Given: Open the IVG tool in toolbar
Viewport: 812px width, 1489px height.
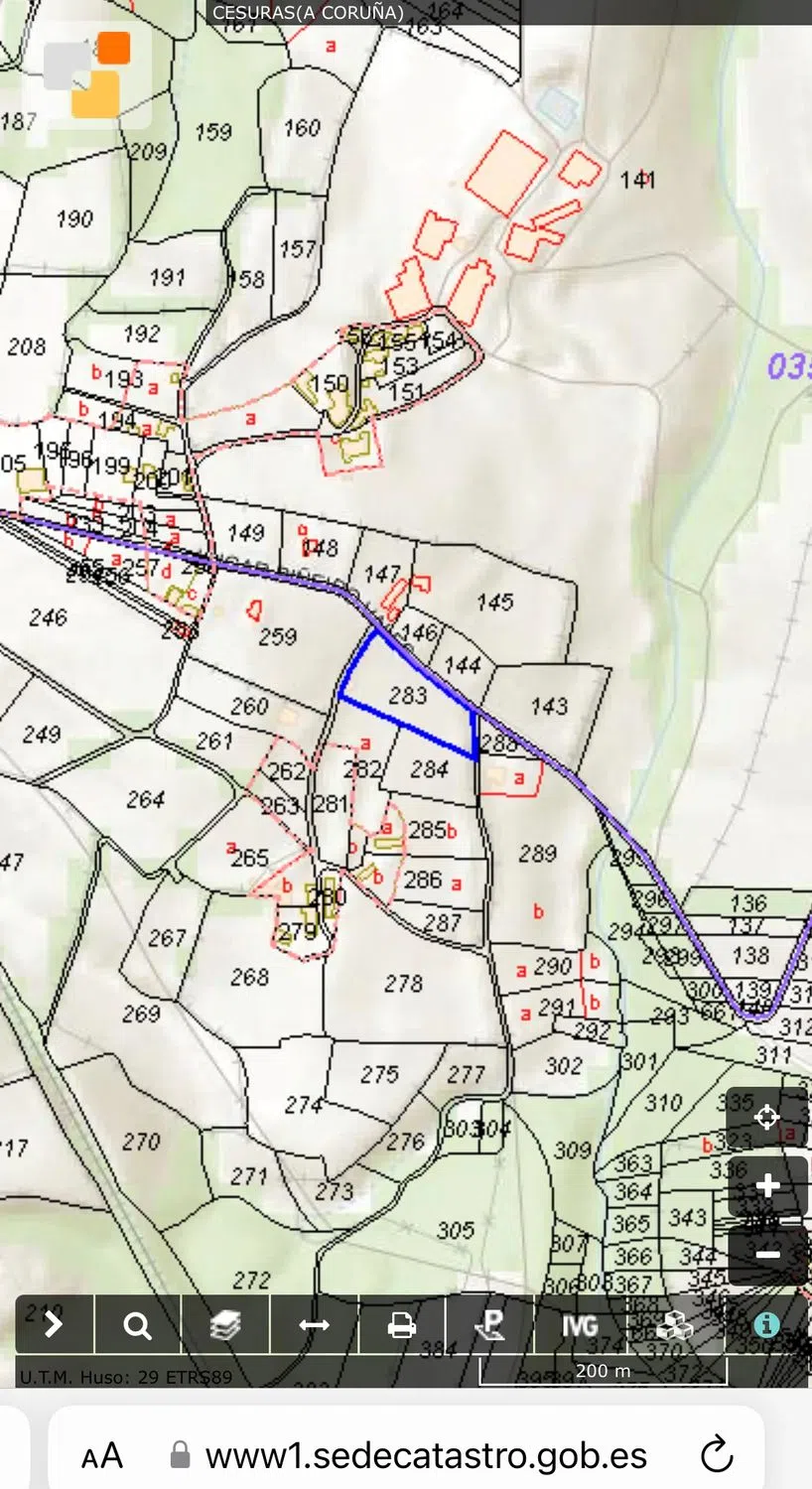Looking at the screenshot, I should pos(579,1324).
